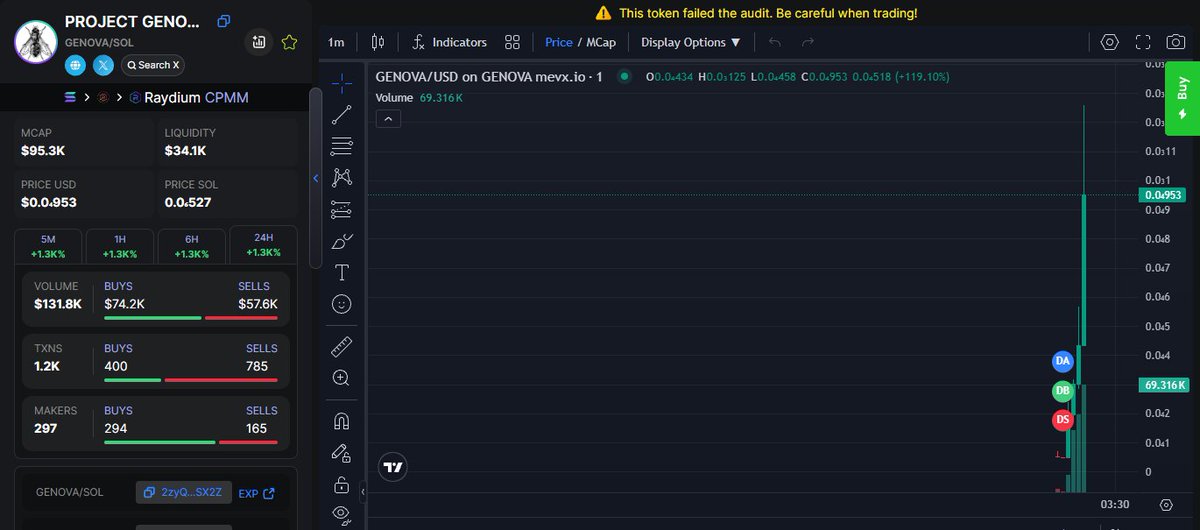Click the LIQUIDITY $34.1K value

pyautogui.click(x=186, y=151)
